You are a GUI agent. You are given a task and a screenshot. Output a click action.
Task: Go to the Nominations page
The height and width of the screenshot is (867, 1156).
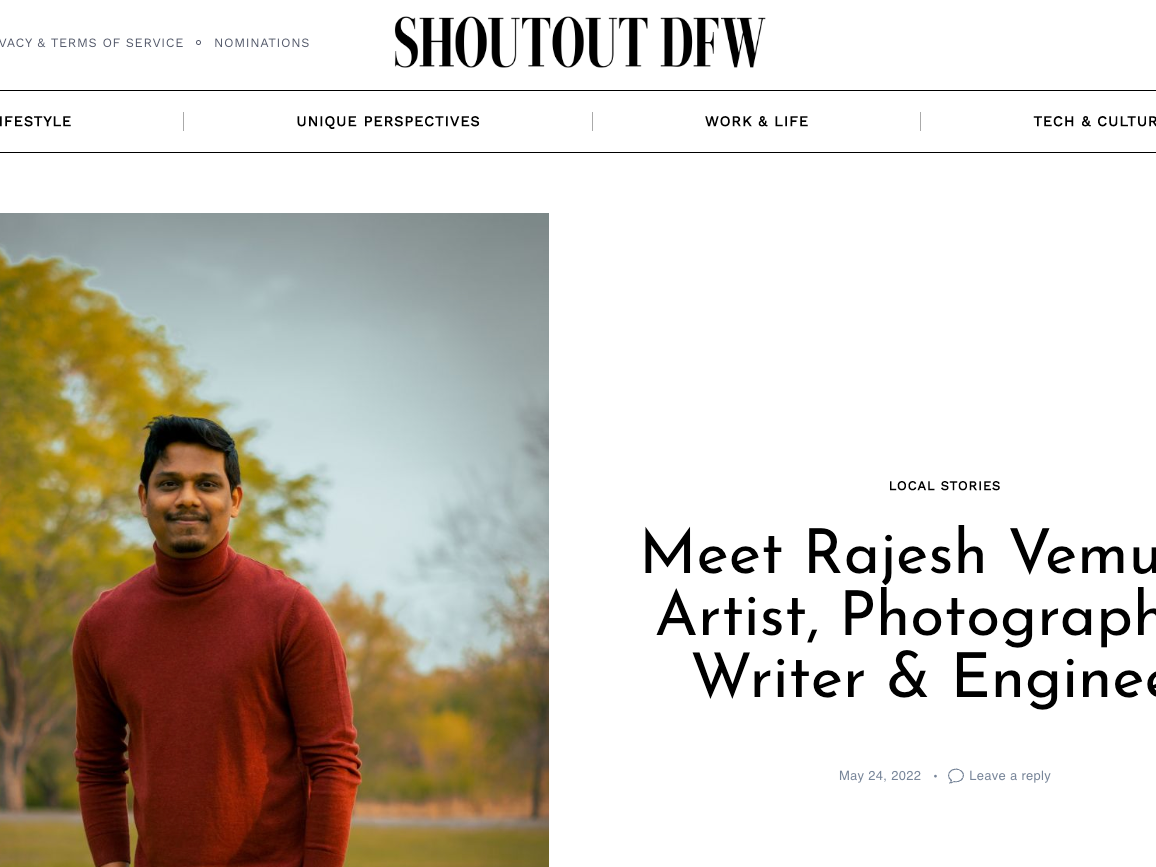tap(262, 43)
